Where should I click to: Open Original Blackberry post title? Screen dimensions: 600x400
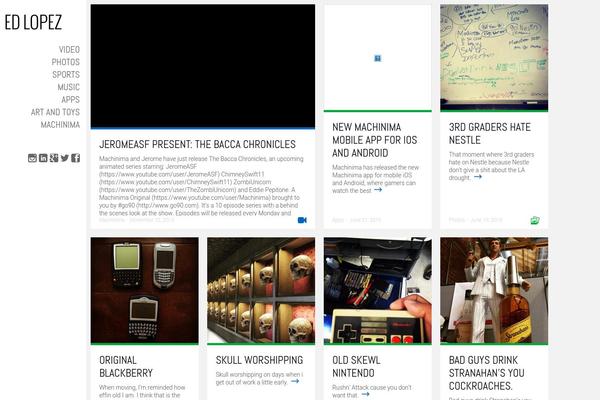(126, 367)
